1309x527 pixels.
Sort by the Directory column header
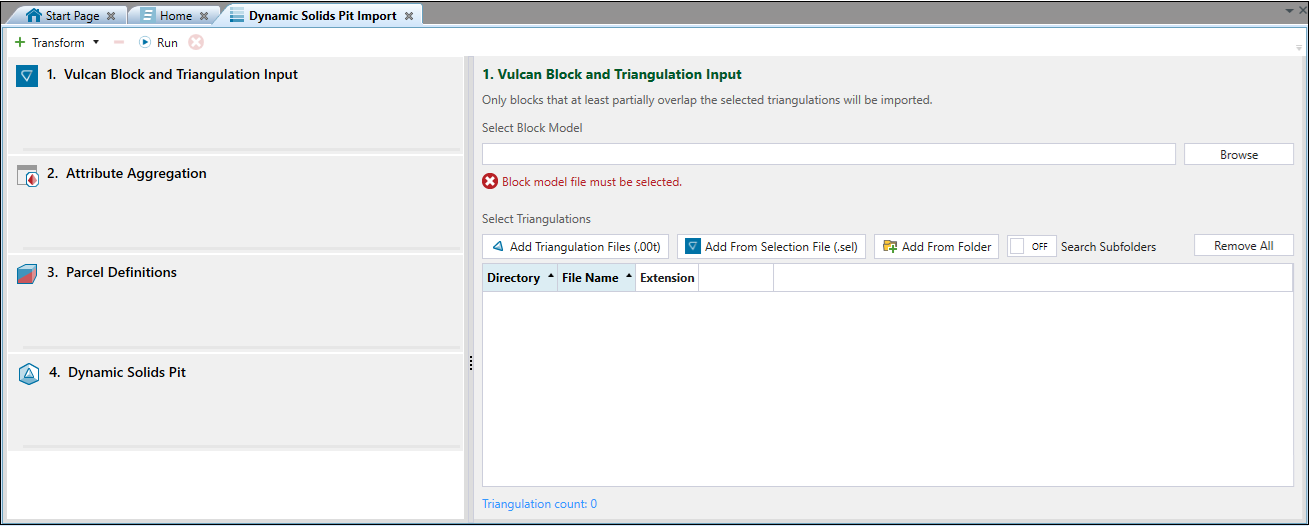tap(520, 278)
